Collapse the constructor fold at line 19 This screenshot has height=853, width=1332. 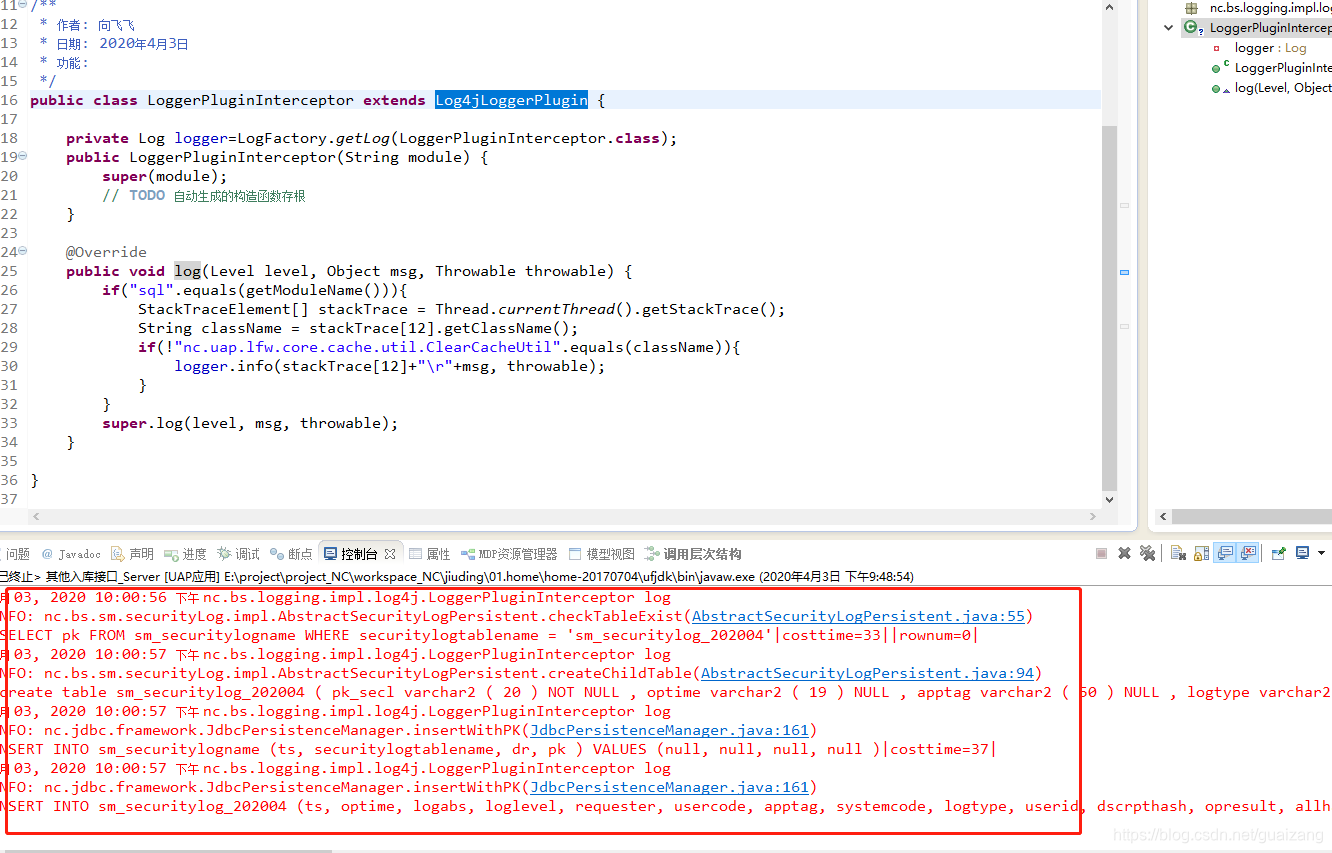23,157
